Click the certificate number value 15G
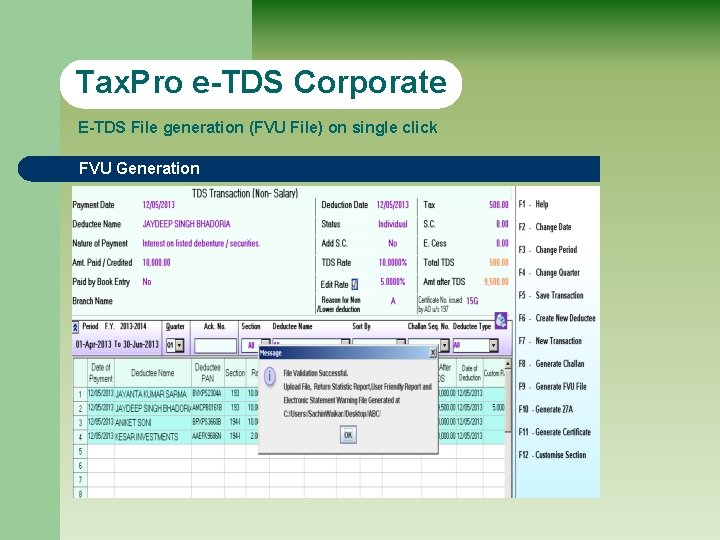 pos(472,301)
